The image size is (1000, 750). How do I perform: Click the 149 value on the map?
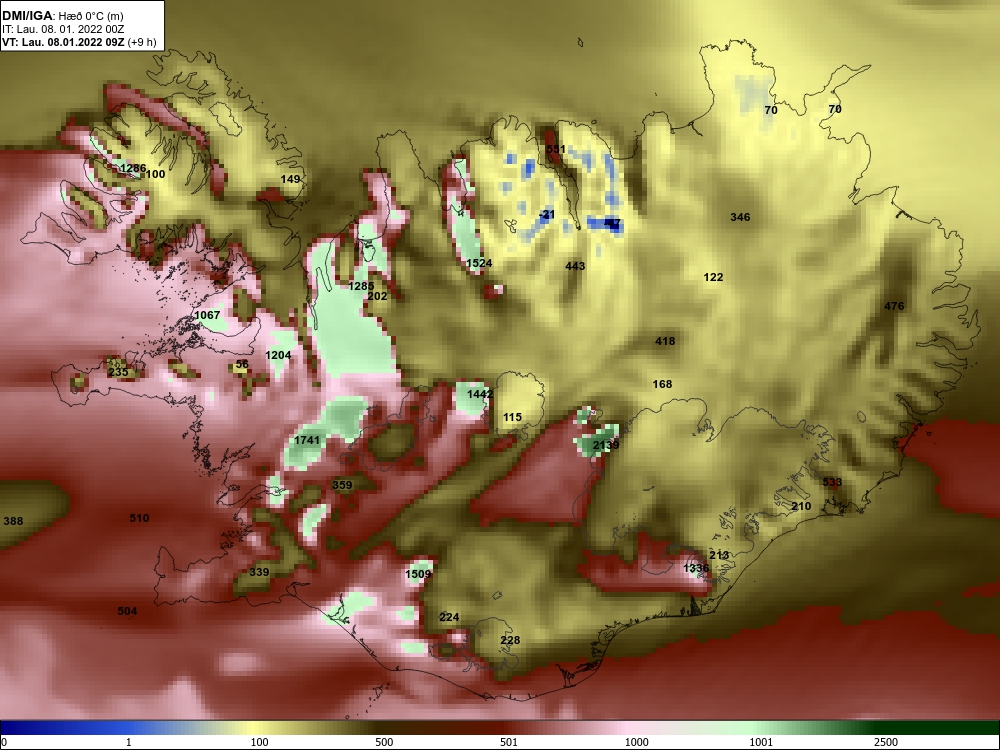point(290,179)
